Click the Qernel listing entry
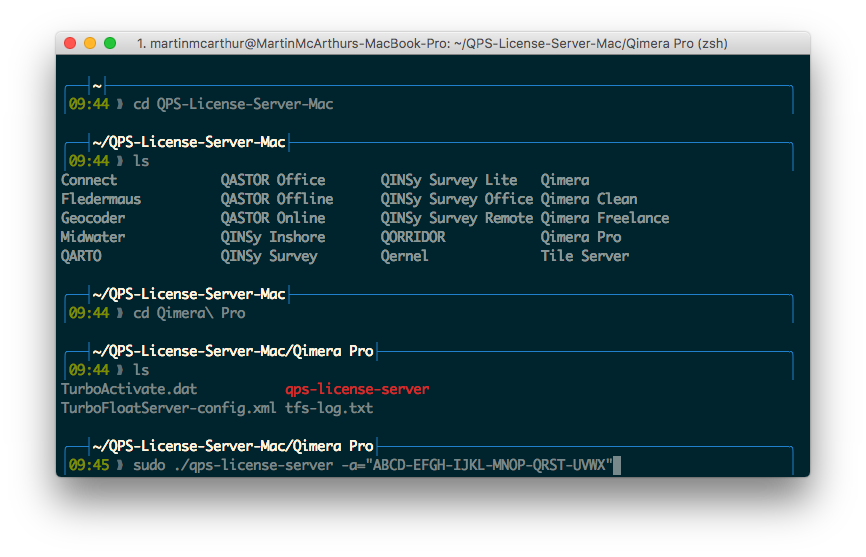The width and height of the screenshot is (866, 557). coord(404,256)
